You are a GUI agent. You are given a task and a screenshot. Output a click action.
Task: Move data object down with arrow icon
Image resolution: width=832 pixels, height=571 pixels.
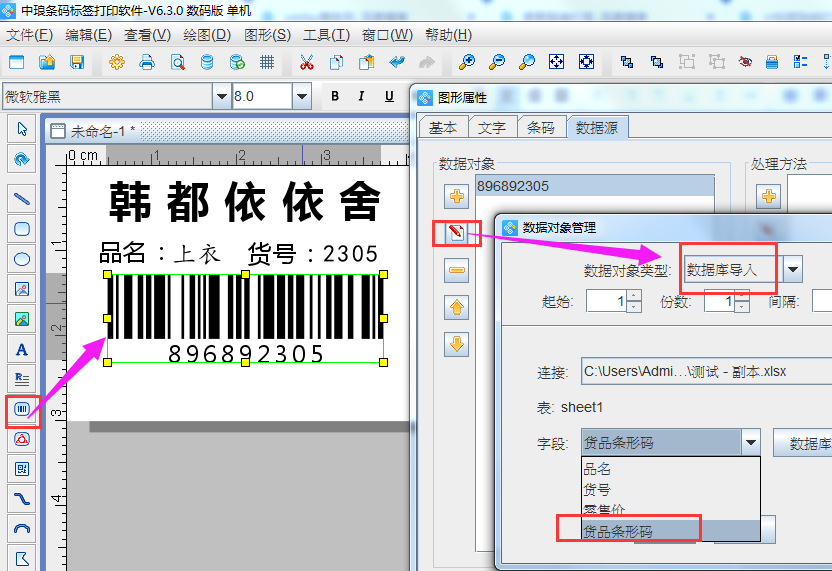click(x=456, y=344)
